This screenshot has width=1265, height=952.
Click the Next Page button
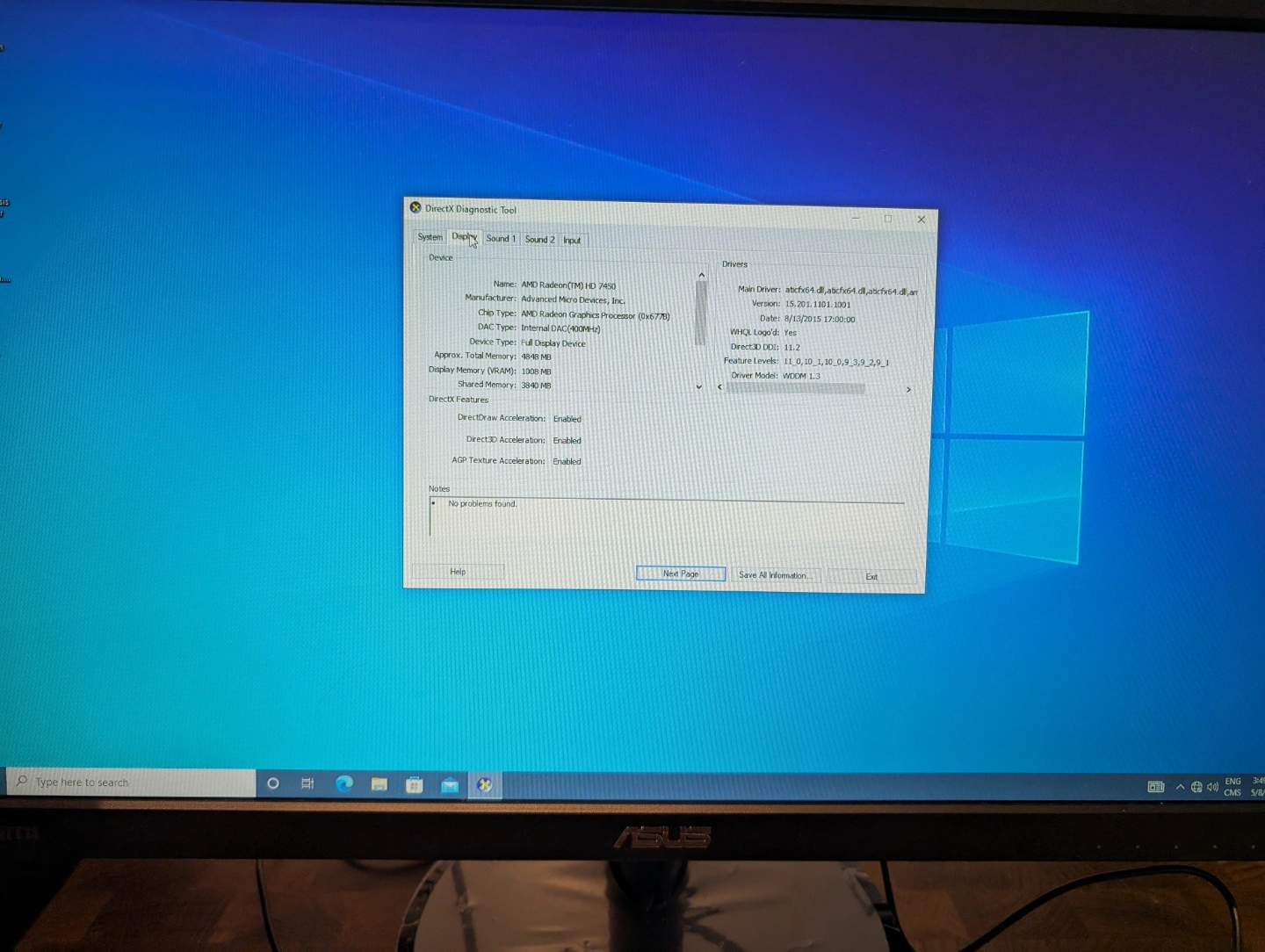coord(681,573)
